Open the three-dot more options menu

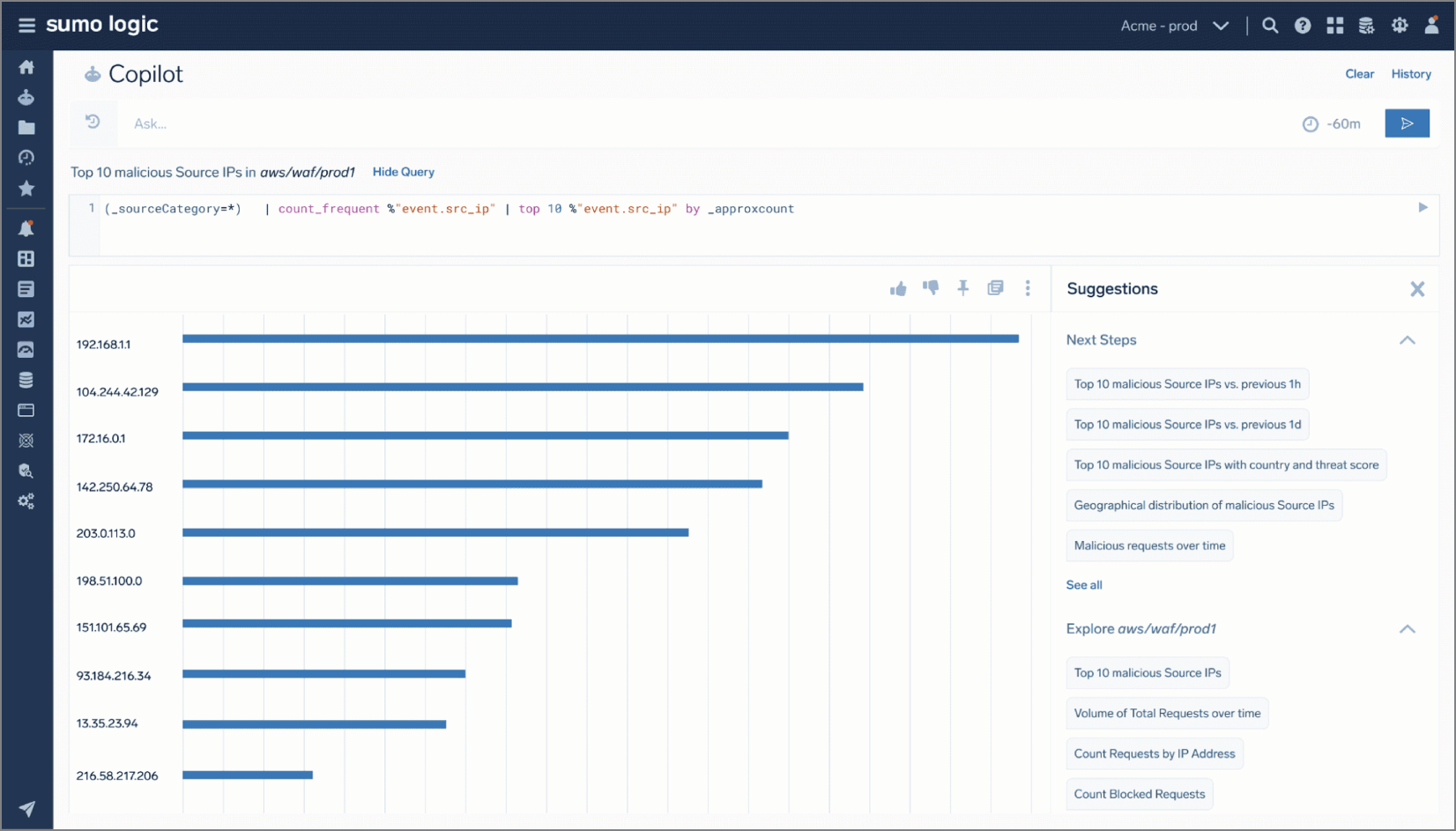(1028, 288)
